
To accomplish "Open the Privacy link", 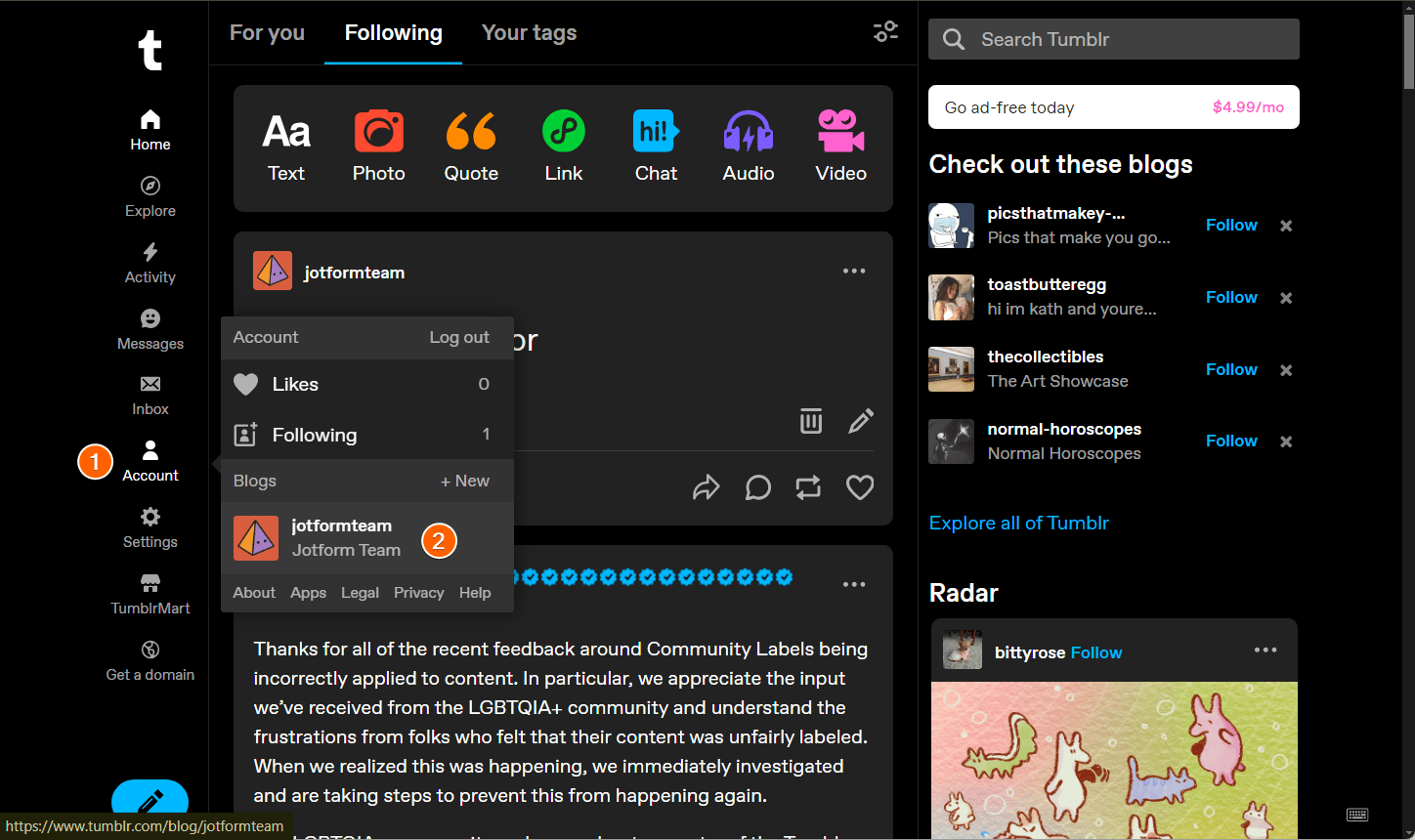I will coord(418,593).
